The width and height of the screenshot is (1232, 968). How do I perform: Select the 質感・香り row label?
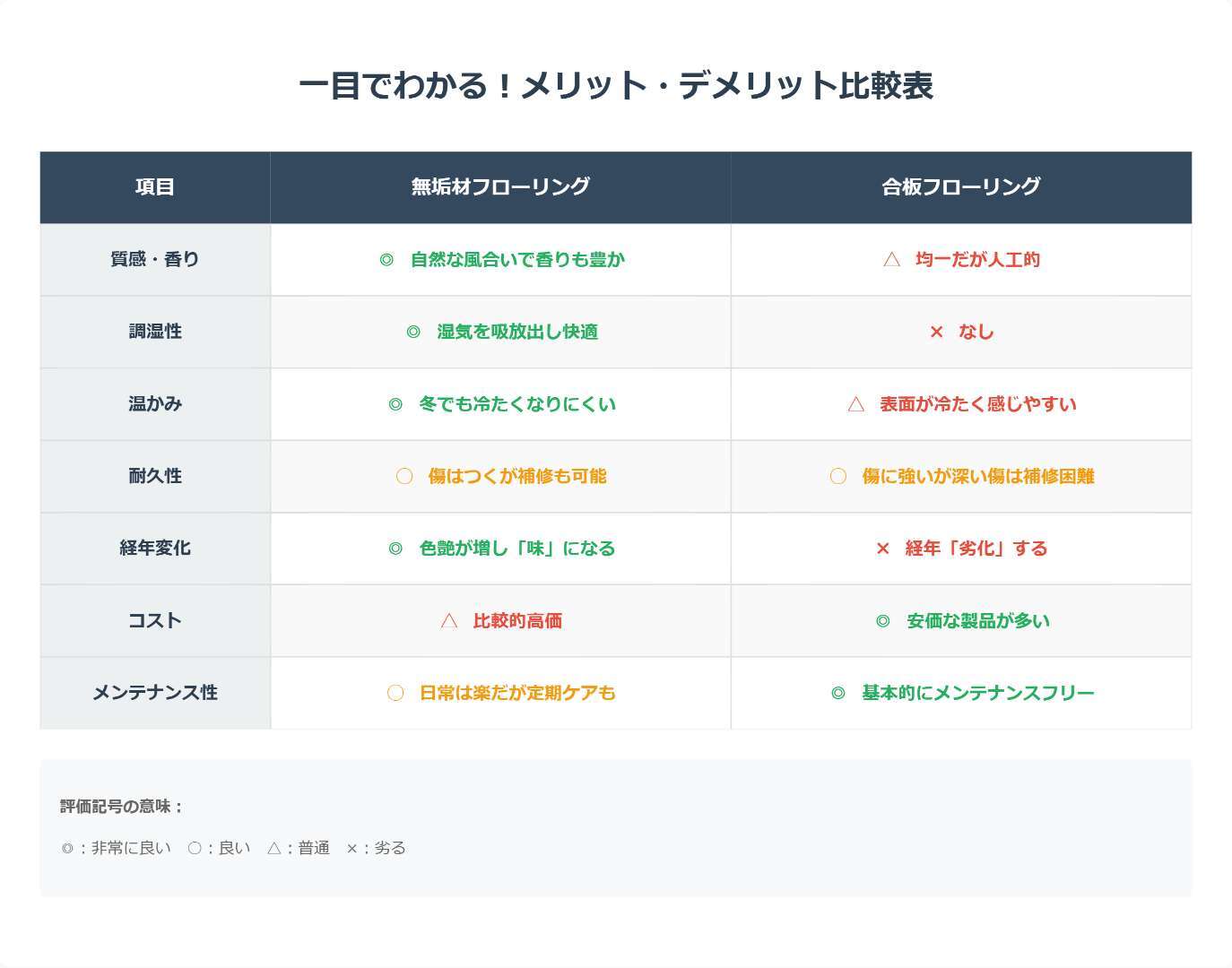coord(155,260)
